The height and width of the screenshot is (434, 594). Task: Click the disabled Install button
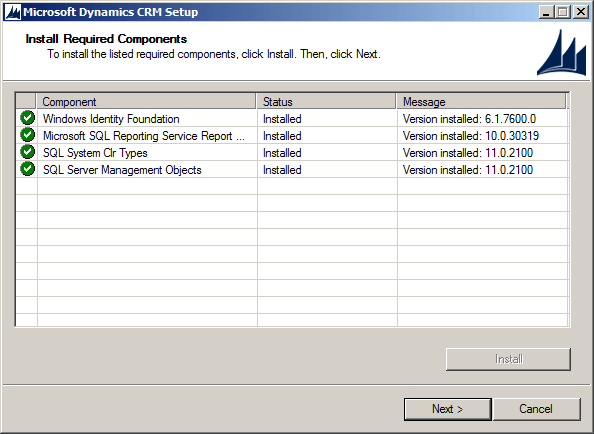[508, 359]
